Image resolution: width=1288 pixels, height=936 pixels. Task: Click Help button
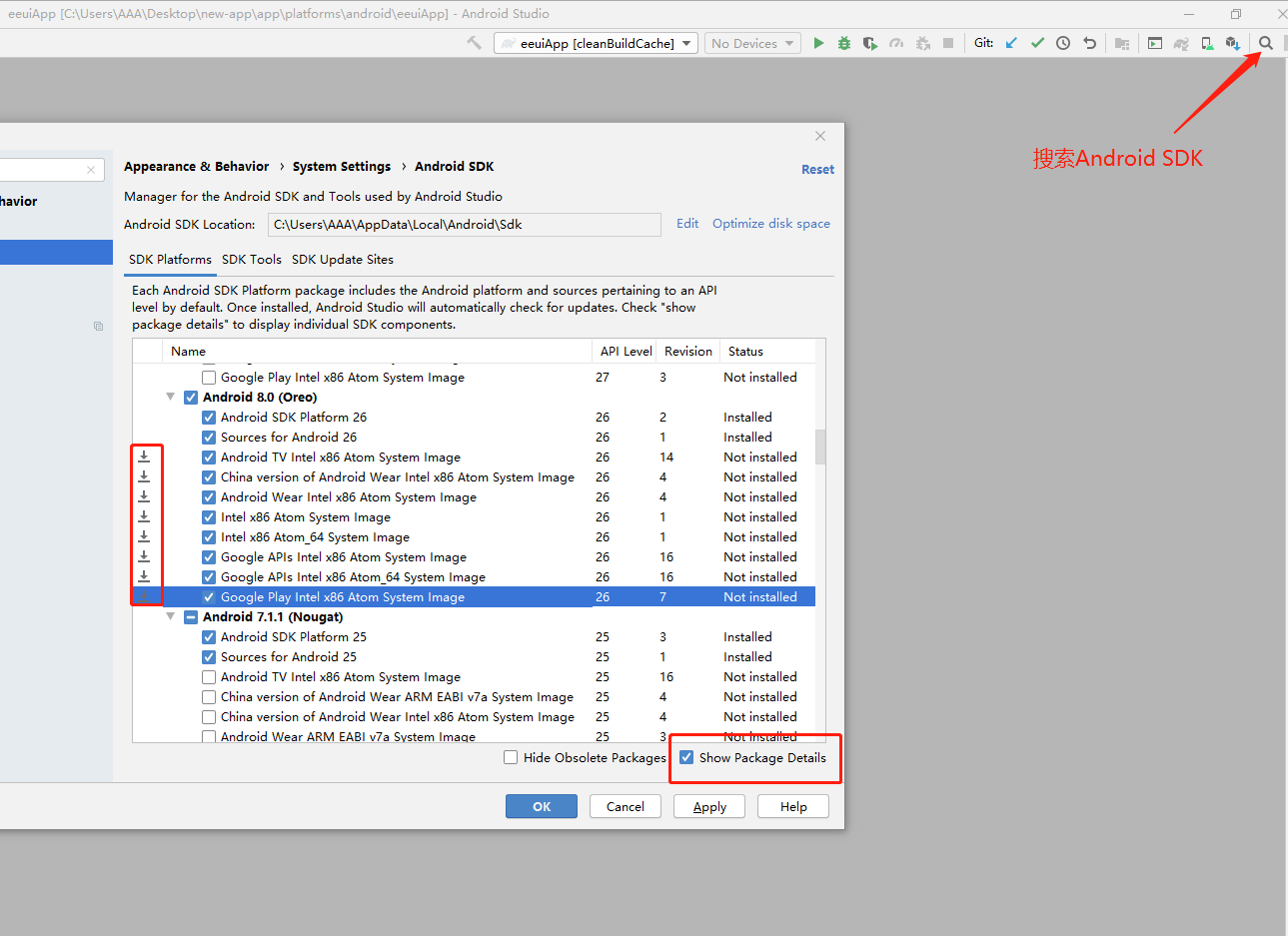pos(793,806)
